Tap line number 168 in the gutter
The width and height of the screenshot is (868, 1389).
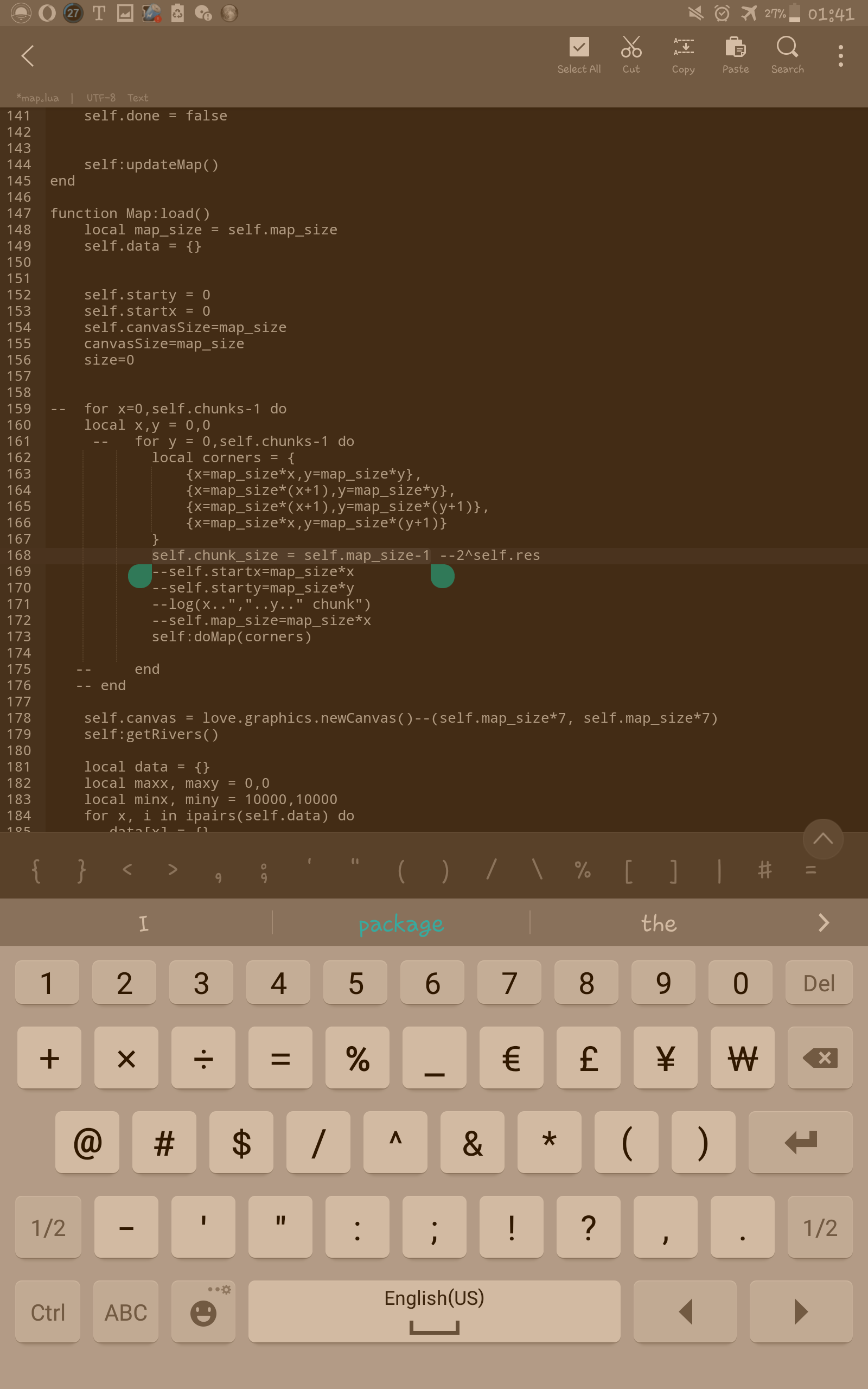19,555
